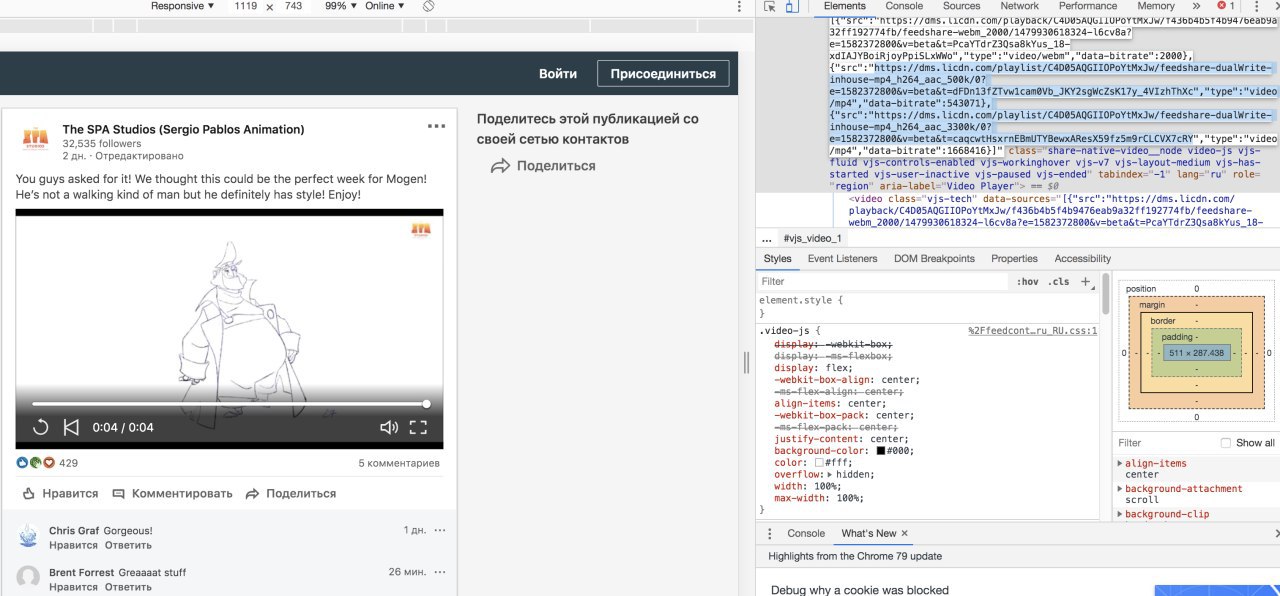This screenshot has width=1280, height=596.
Task: Replay the video with the circular arrow
Action: tap(41, 427)
